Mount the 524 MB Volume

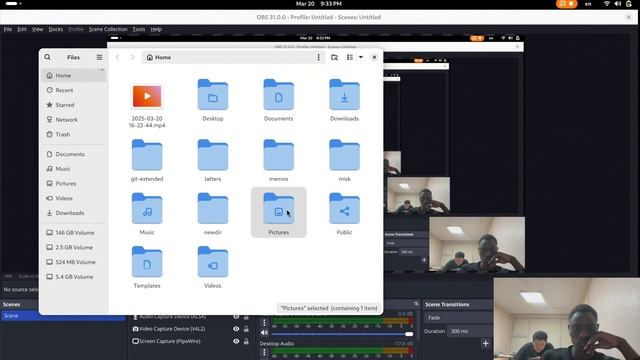(x=73, y=262)
